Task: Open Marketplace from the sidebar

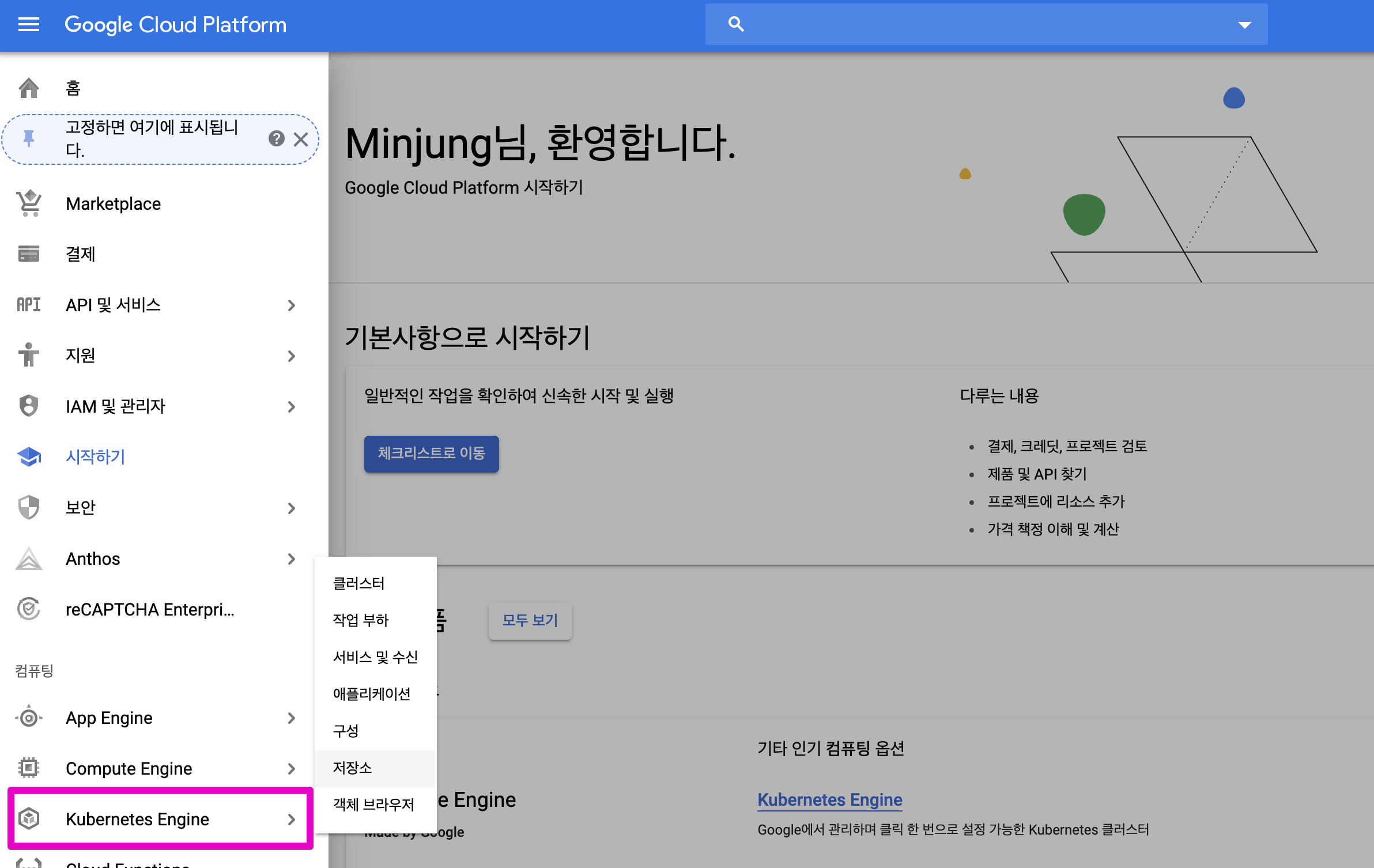Action: (x=164, y=203)
